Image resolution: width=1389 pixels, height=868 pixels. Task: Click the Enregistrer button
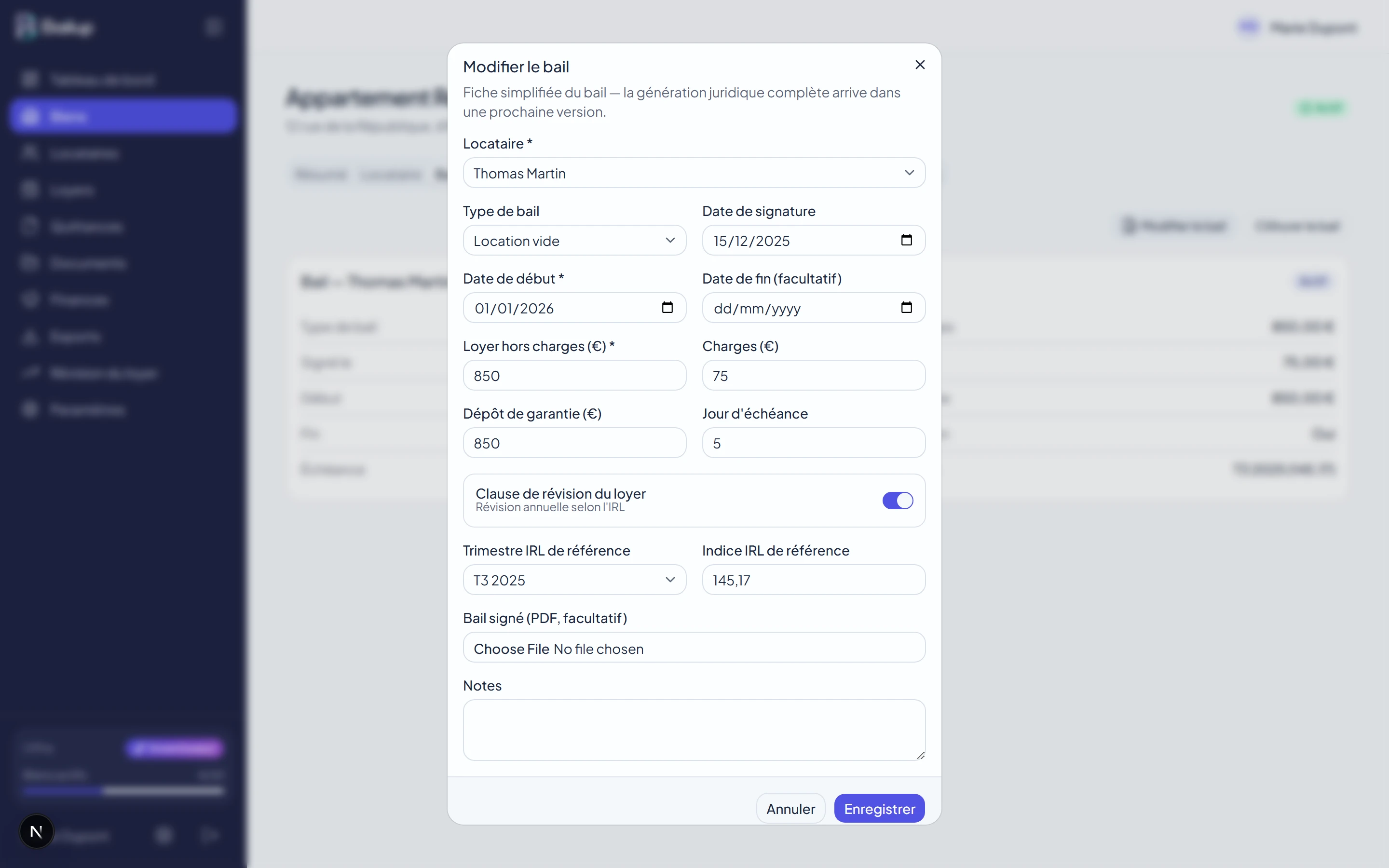click(879, 808)
